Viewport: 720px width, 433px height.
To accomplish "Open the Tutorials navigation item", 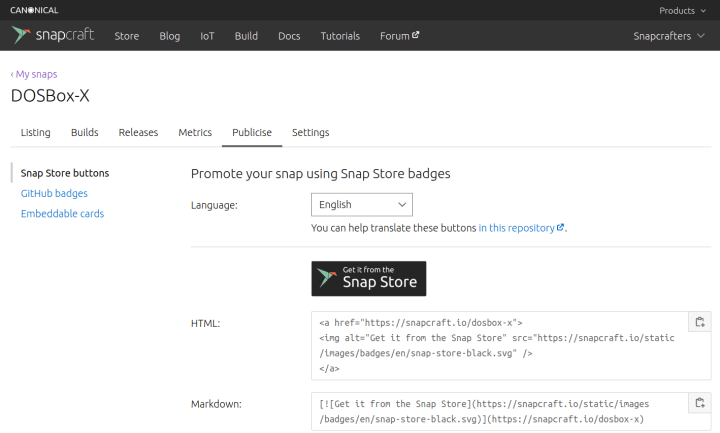I will [x=340, y=36].
